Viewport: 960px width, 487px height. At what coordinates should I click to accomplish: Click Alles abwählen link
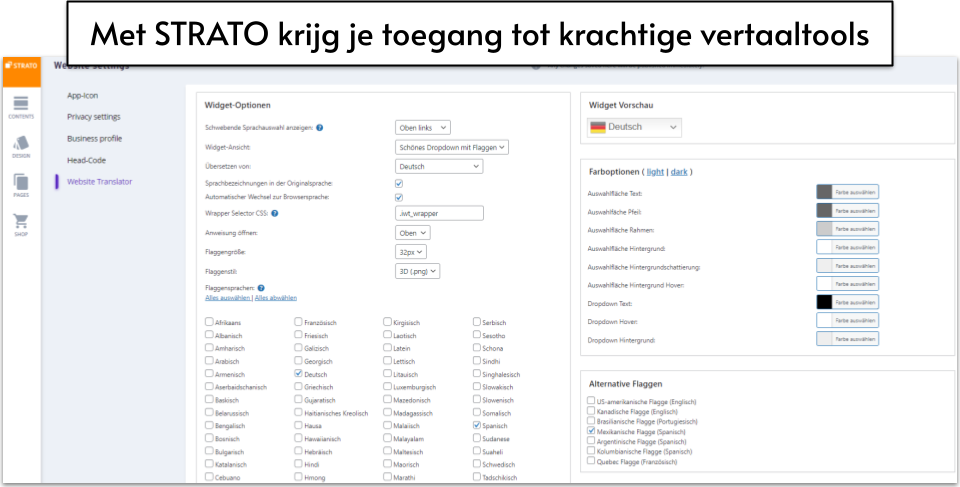tap(276, 298)
